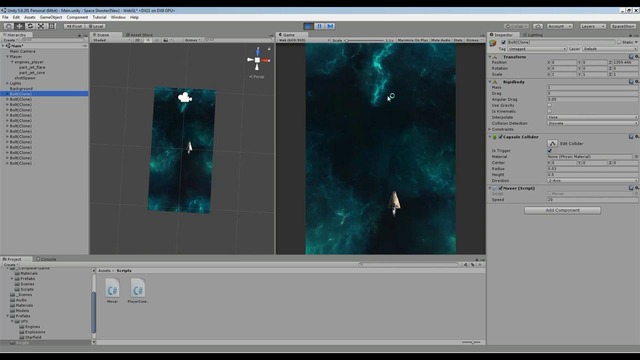Viewport: 640px width, 360px height.
Task: Switch to the Lighting tab
Action: pos(533,35)
